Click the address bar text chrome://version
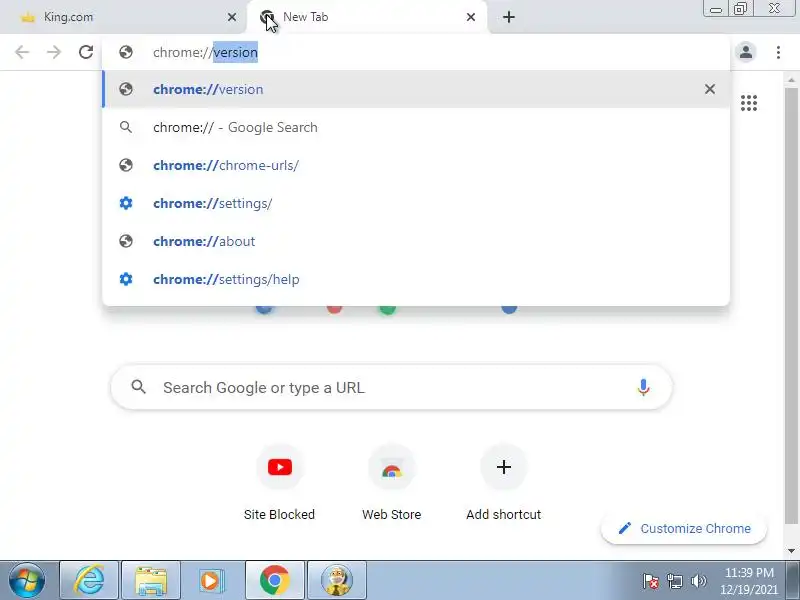 click(206, 52)
